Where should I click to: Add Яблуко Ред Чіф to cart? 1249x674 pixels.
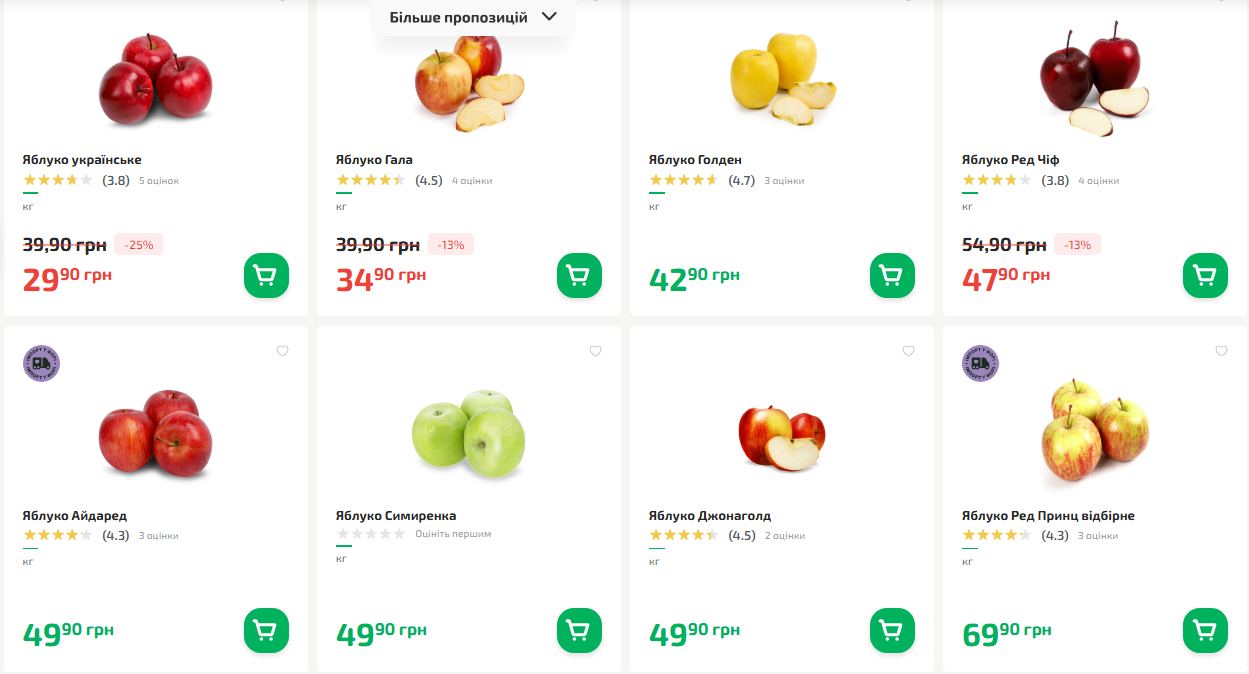pos(1205,275)
